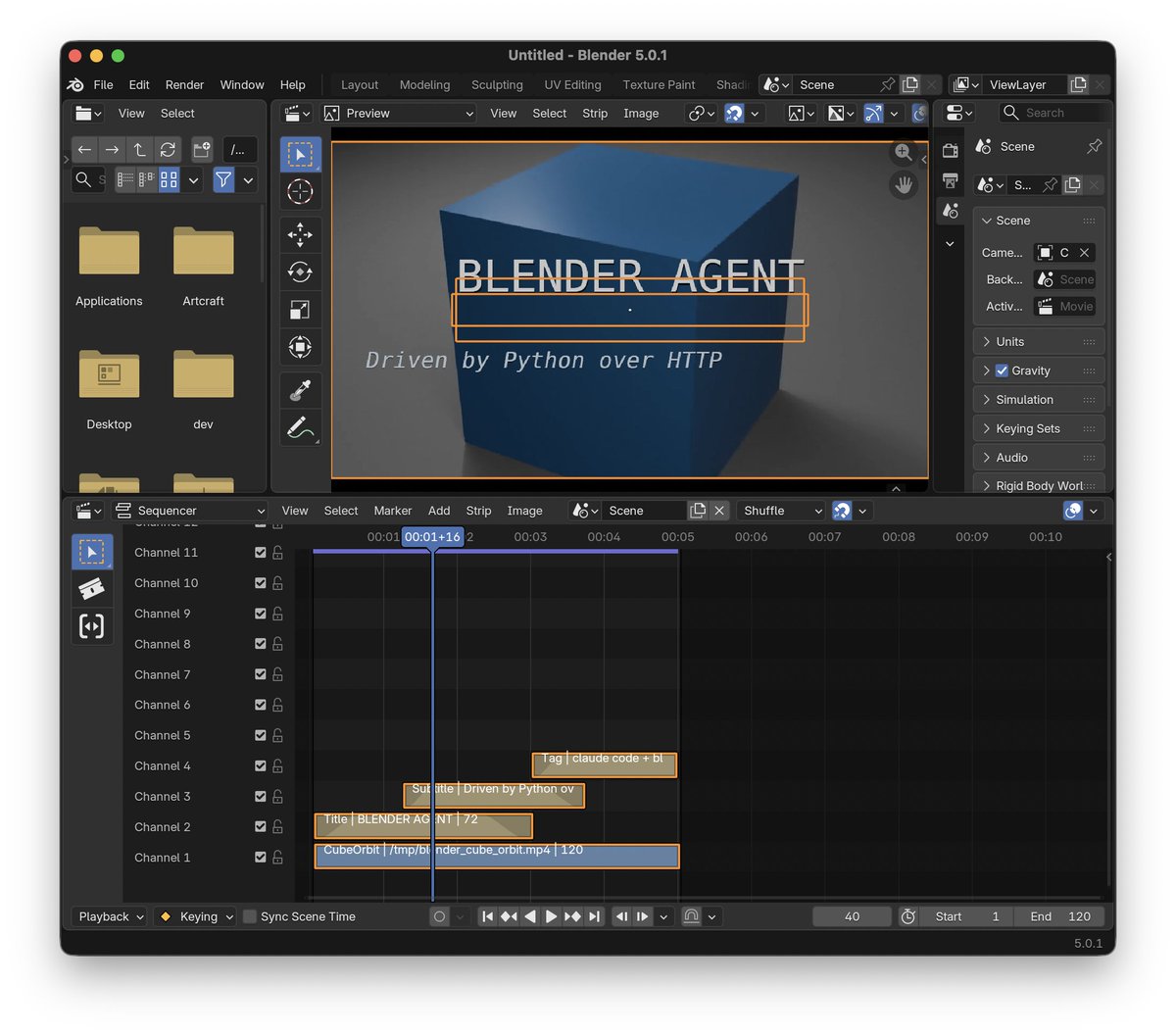The image size is (1176, 1035).
Task: Click the properties Search field
Action: coord(1054,114)
